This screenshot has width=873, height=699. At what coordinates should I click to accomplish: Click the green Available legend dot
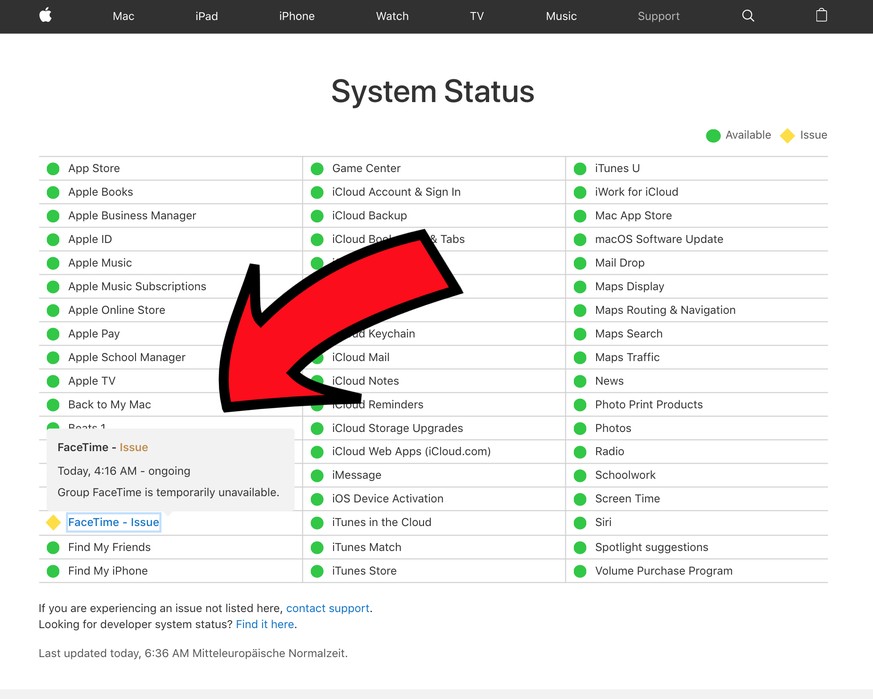pos(713,136)
